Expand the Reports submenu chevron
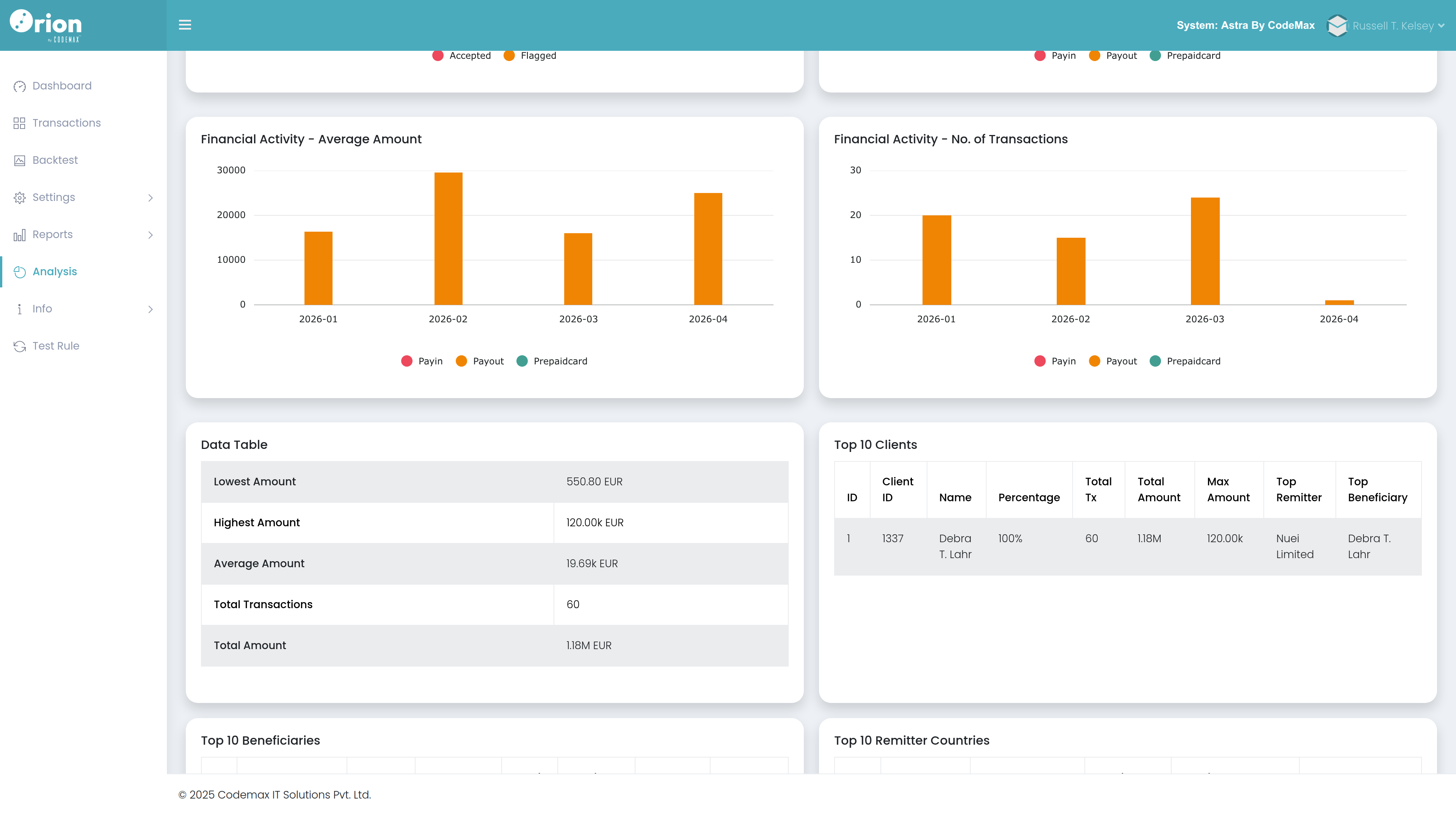Viewport: 1456px width, 819px height. [x=151, y=235]
